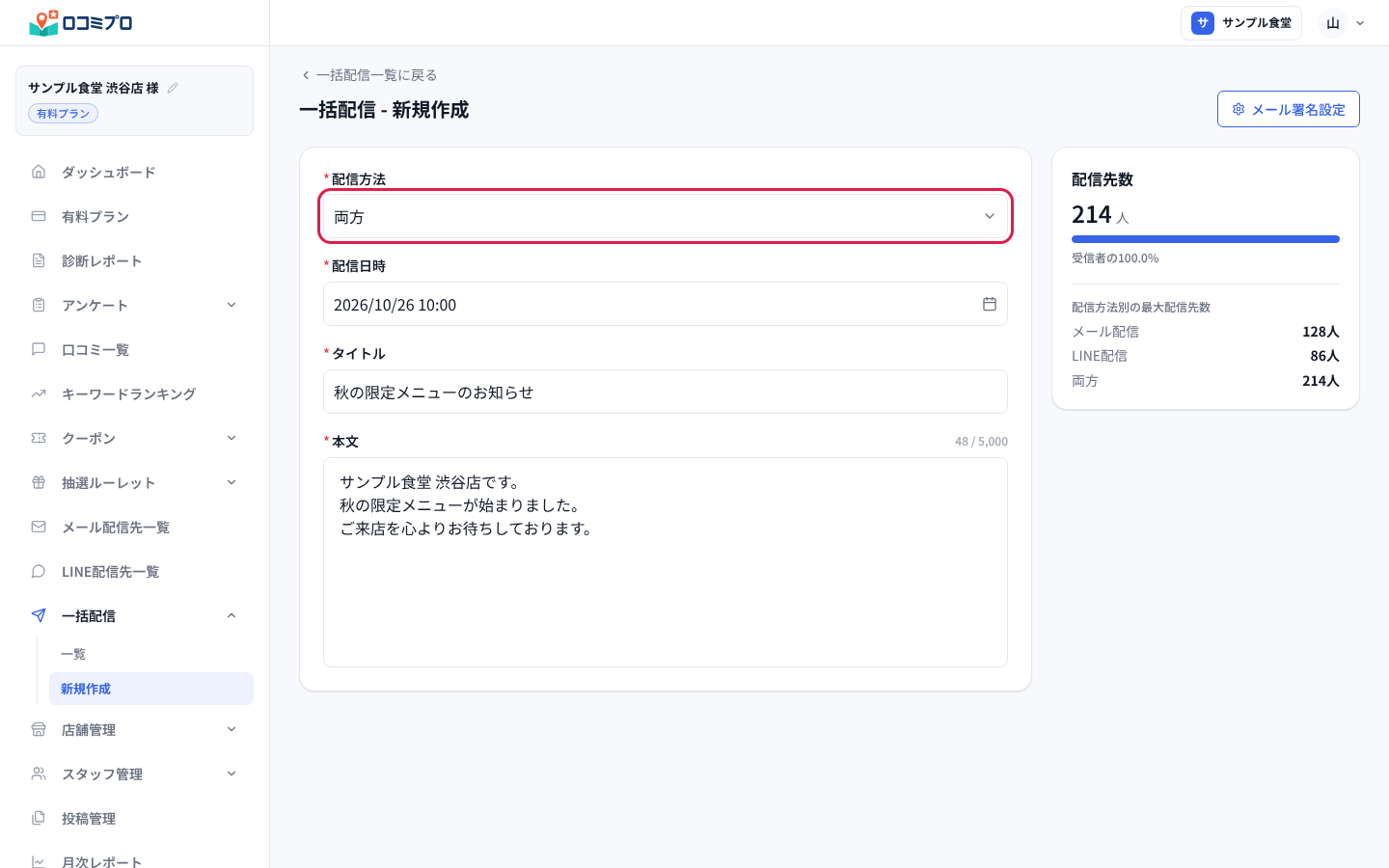Click the blue 配信先数 progress bar
This screenshot has height=868, width=1389.
tap(1206, 239)
